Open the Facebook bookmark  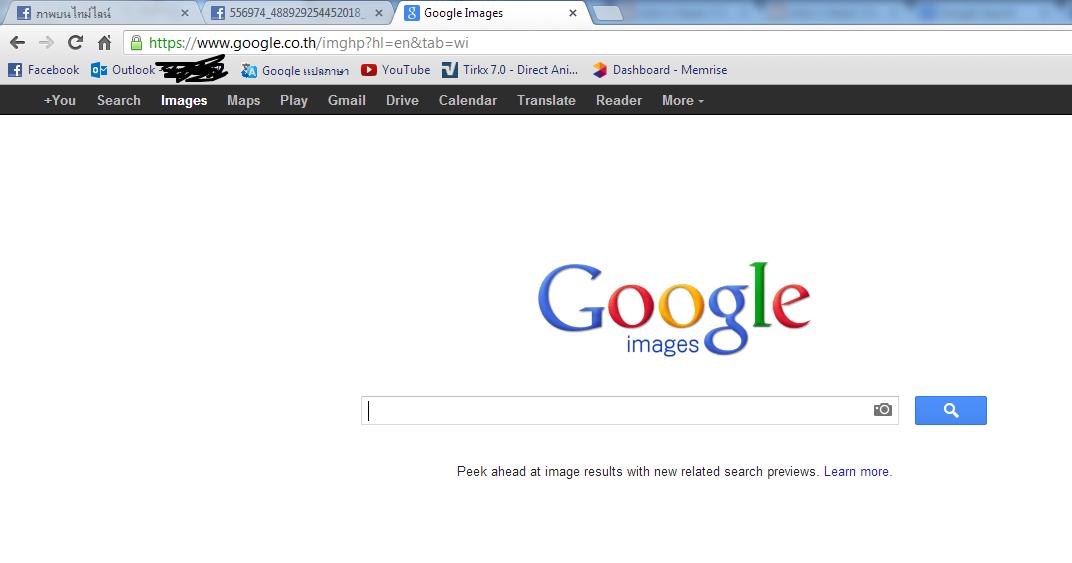pyautogui.click(x=44, y=70)
